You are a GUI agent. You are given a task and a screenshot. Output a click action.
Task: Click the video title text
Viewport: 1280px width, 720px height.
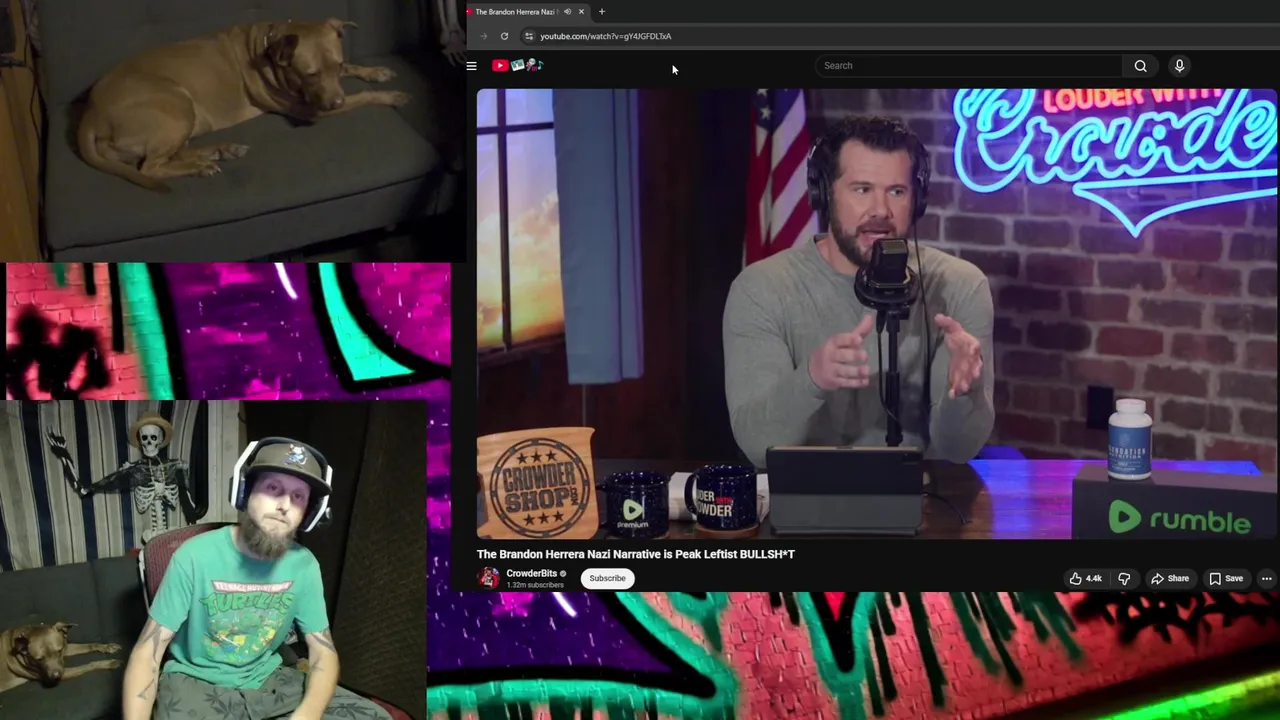tap(635, 554)
